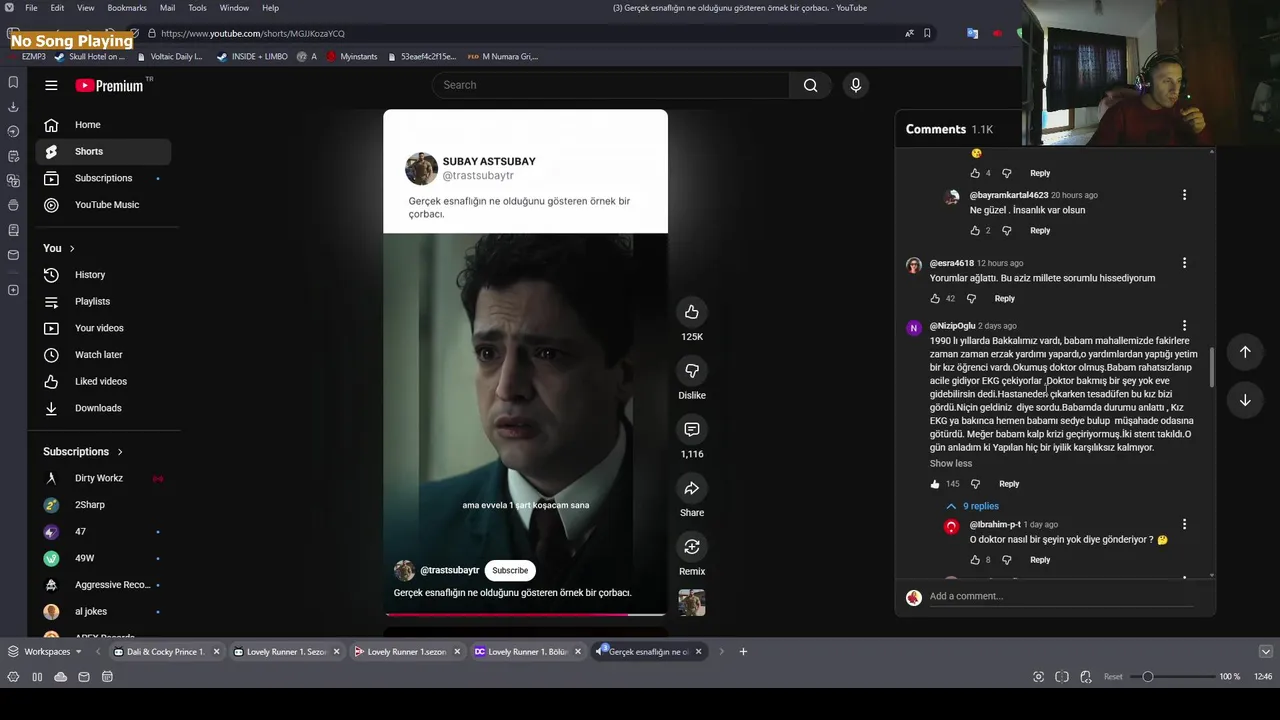The image size is (1280, 720).
Task: Focus the YouTube search field
Action: pos(610,85)
